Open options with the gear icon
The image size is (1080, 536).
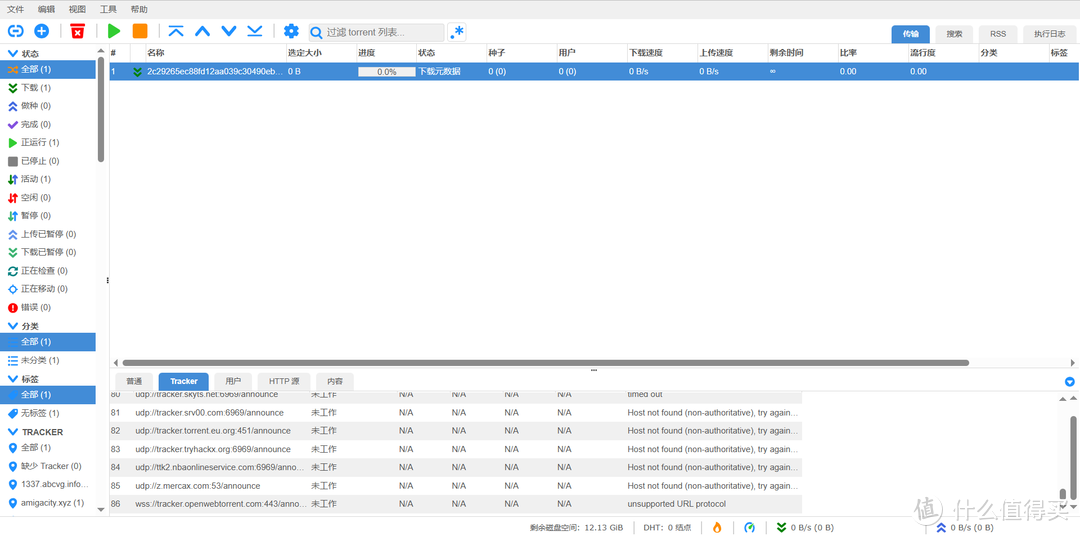point(291,31)
